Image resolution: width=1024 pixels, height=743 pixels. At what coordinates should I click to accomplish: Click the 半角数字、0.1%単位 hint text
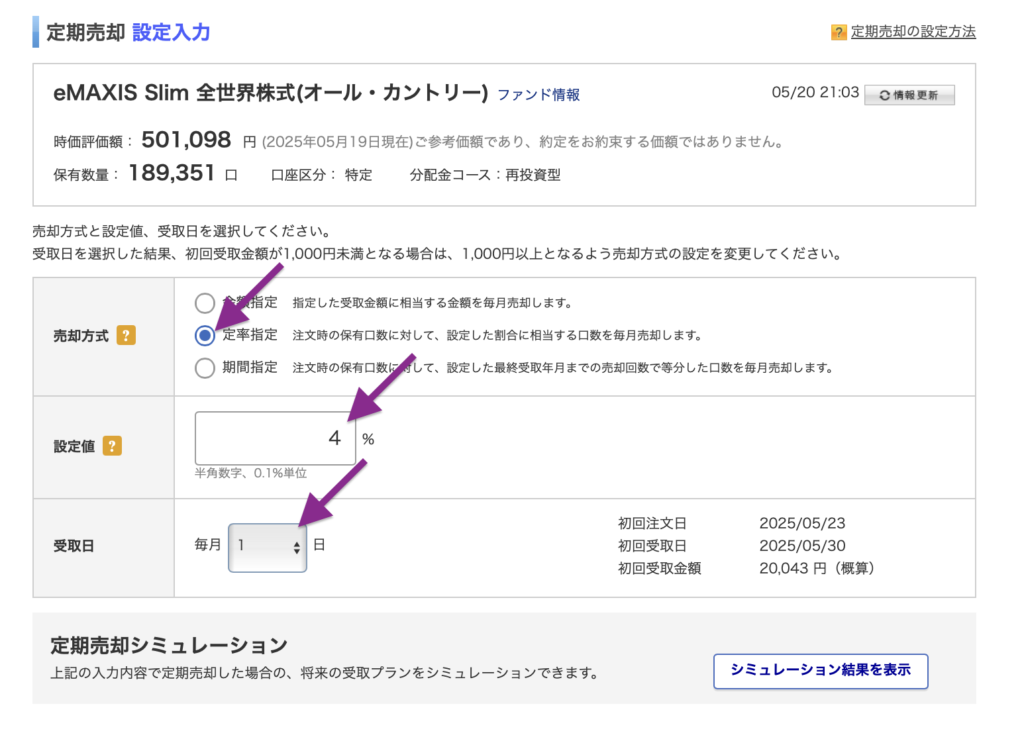click(x=251, y=473)
